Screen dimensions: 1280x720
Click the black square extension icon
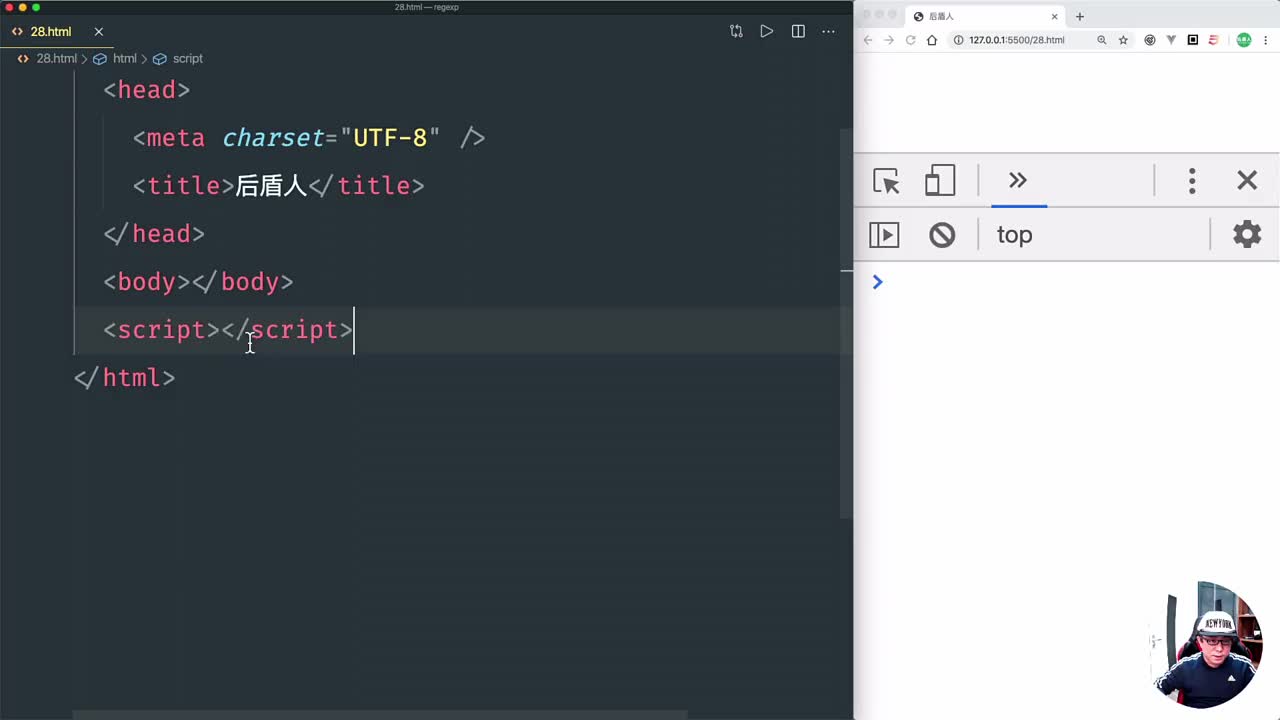(1193, 40)
